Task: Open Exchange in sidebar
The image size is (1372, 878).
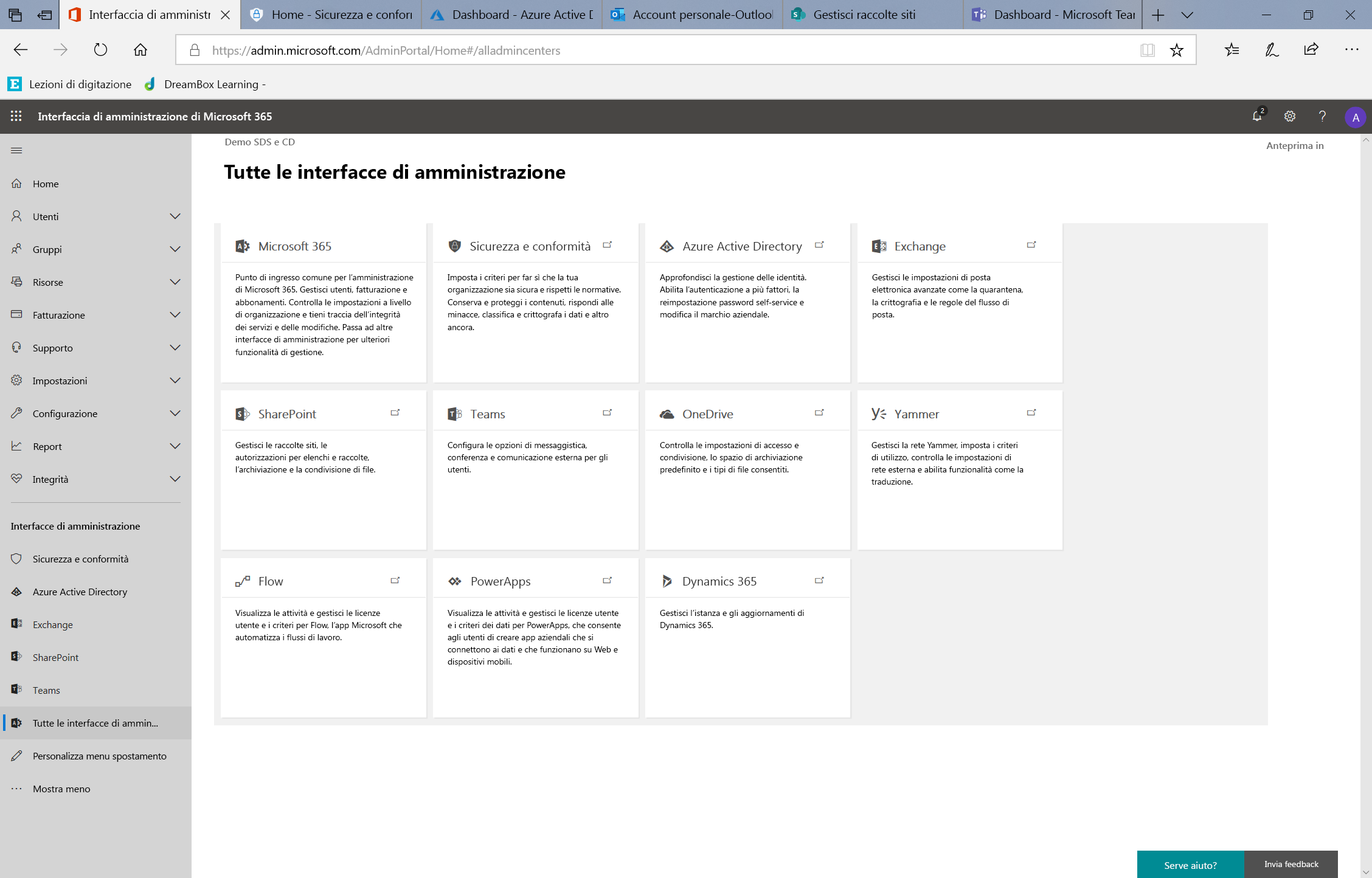Action: [95, 624]
